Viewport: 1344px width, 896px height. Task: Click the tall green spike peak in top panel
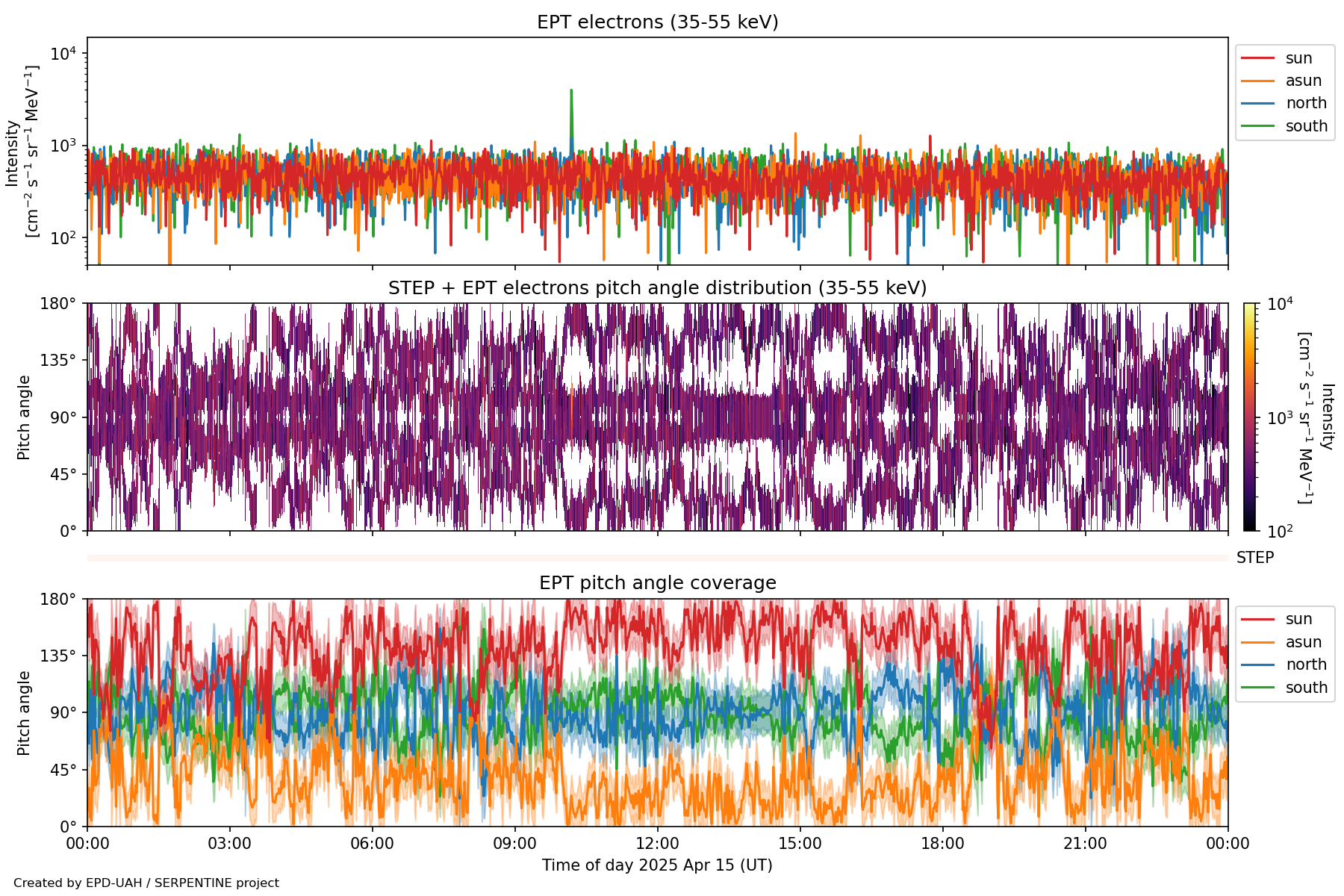[571, 91]
